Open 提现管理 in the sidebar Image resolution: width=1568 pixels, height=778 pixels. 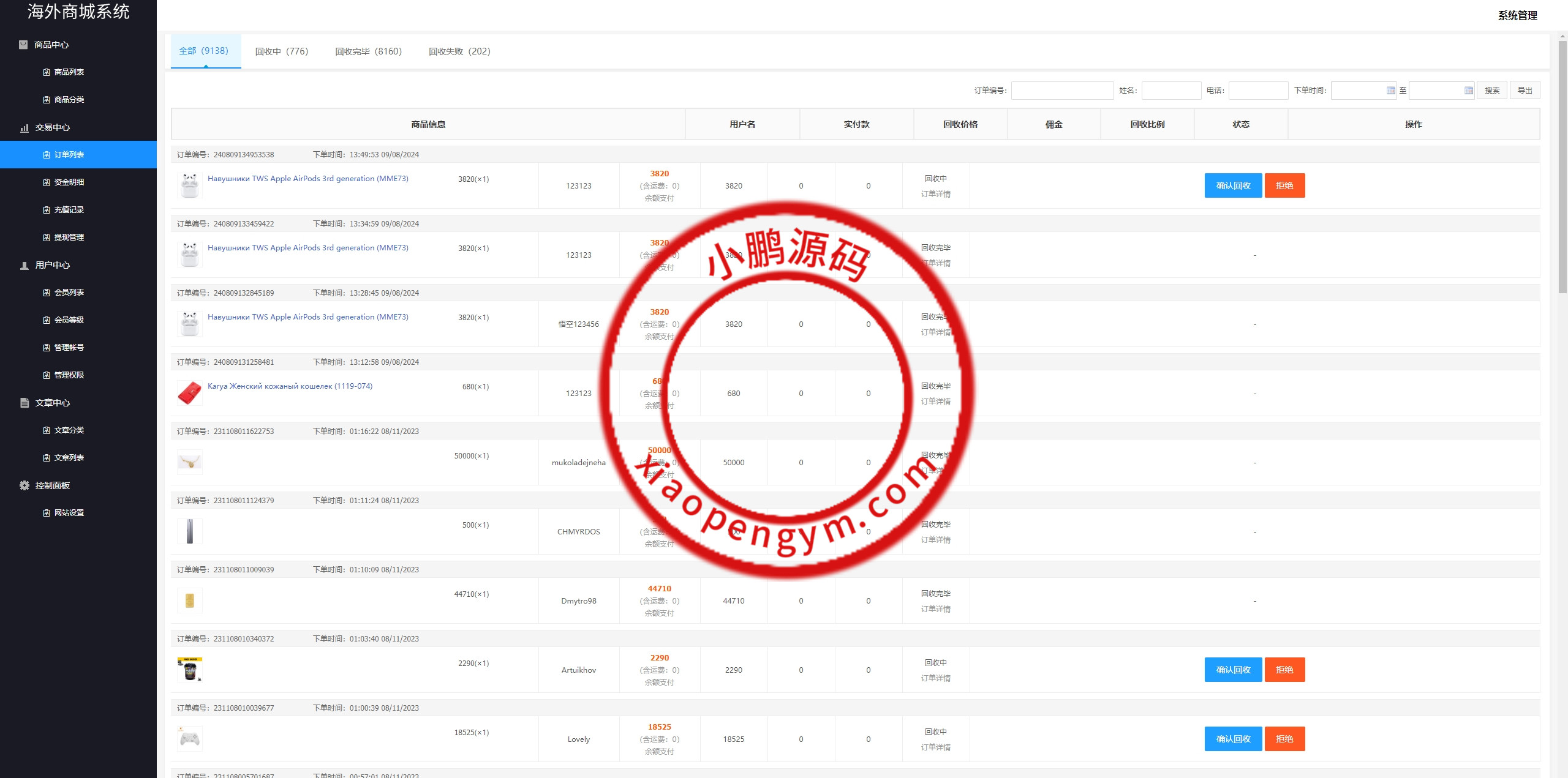point(69,238)
